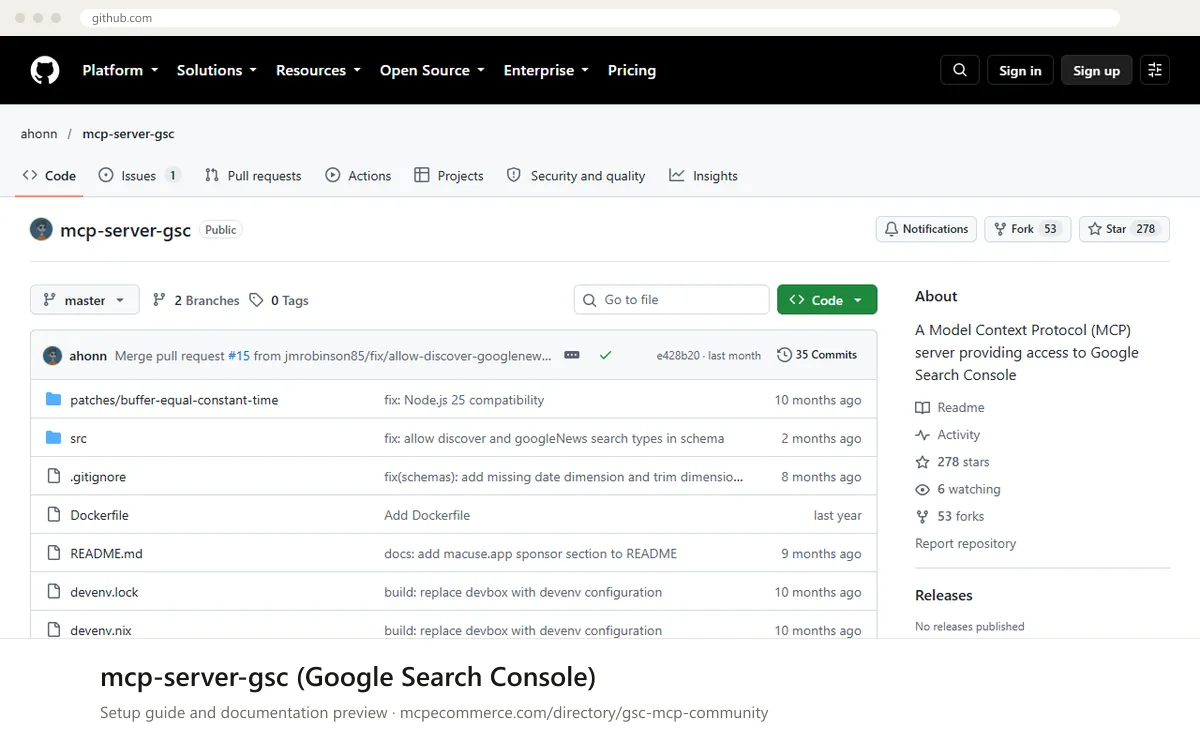Click the commit details ellipsis icon
This screenshot has width=1200, height=750.
(572, 355)
